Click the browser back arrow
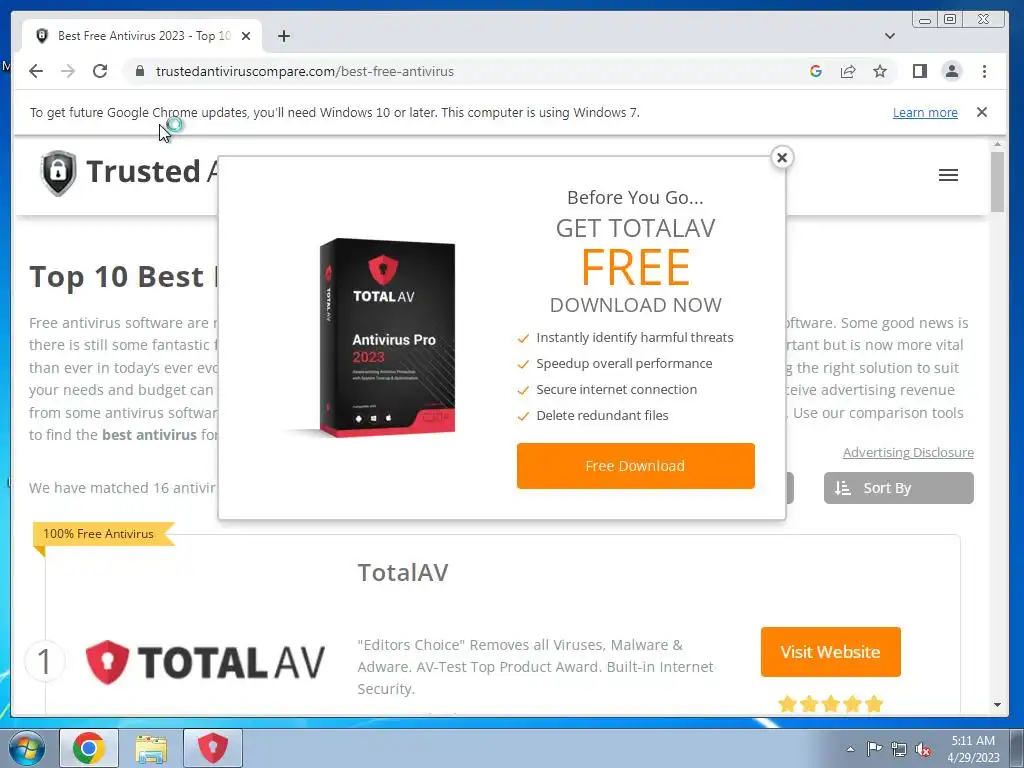 36,71
